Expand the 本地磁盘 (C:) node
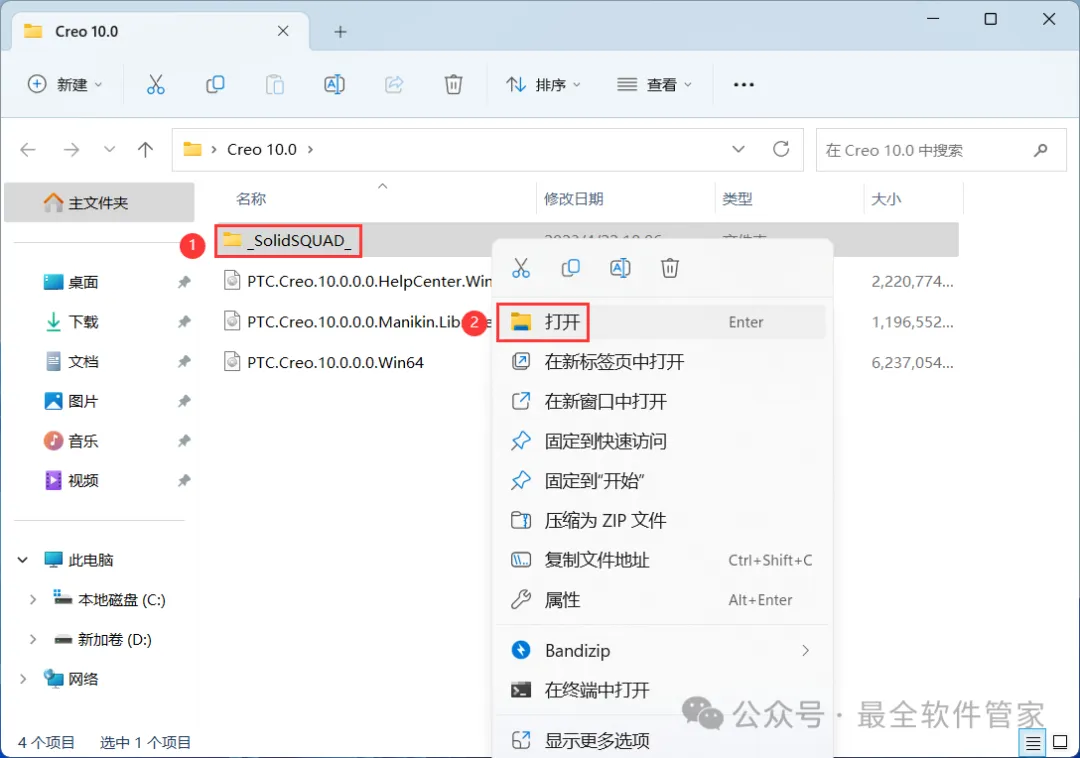The height and width of the screenshot is (758, 1080). (x=32, y=600)
